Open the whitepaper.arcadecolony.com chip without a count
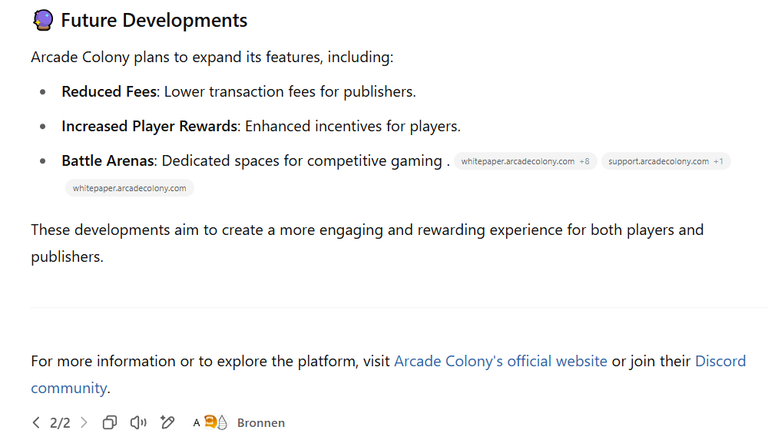This screenshot has height=443, width=768. coord(129,188)
